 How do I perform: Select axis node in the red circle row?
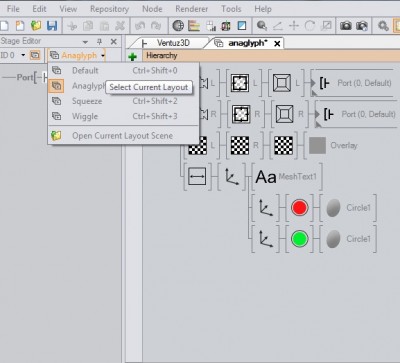[265, 208]
